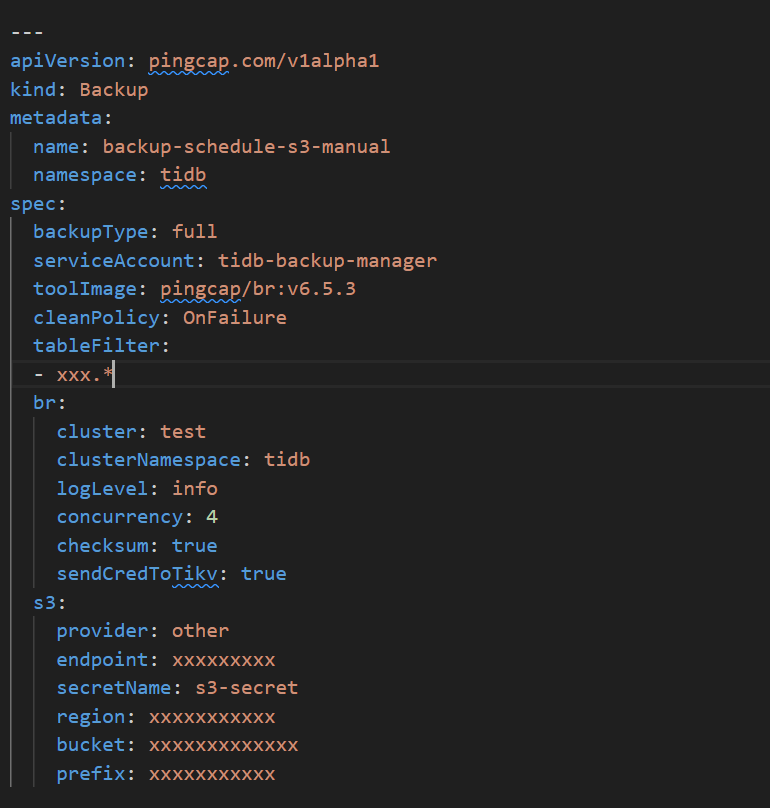This screenshot has width=770, height=808.
Task: Click the masked endpoint value
Action: [x=224, y=660]
